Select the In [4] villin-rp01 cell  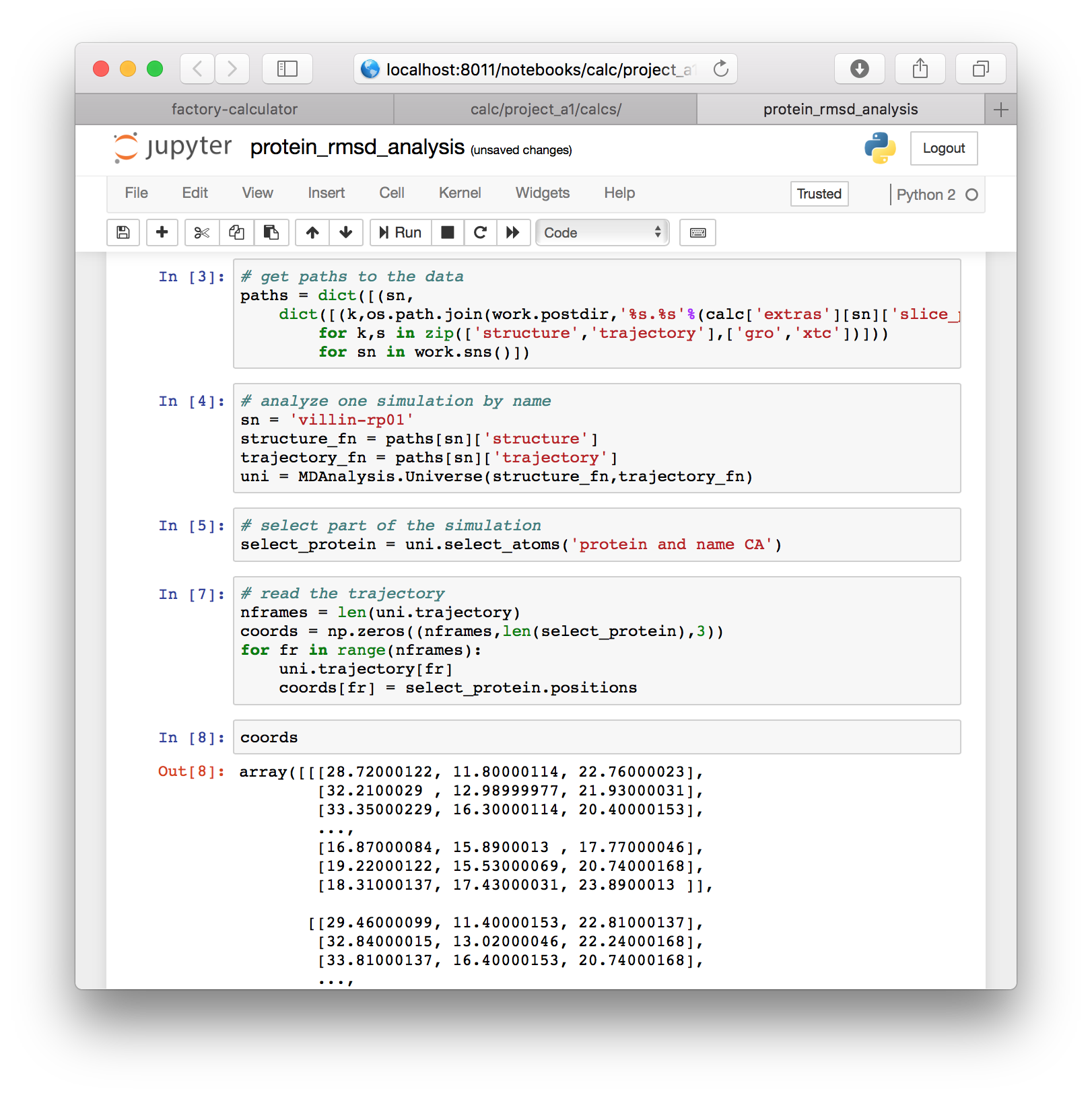(597, 438)
